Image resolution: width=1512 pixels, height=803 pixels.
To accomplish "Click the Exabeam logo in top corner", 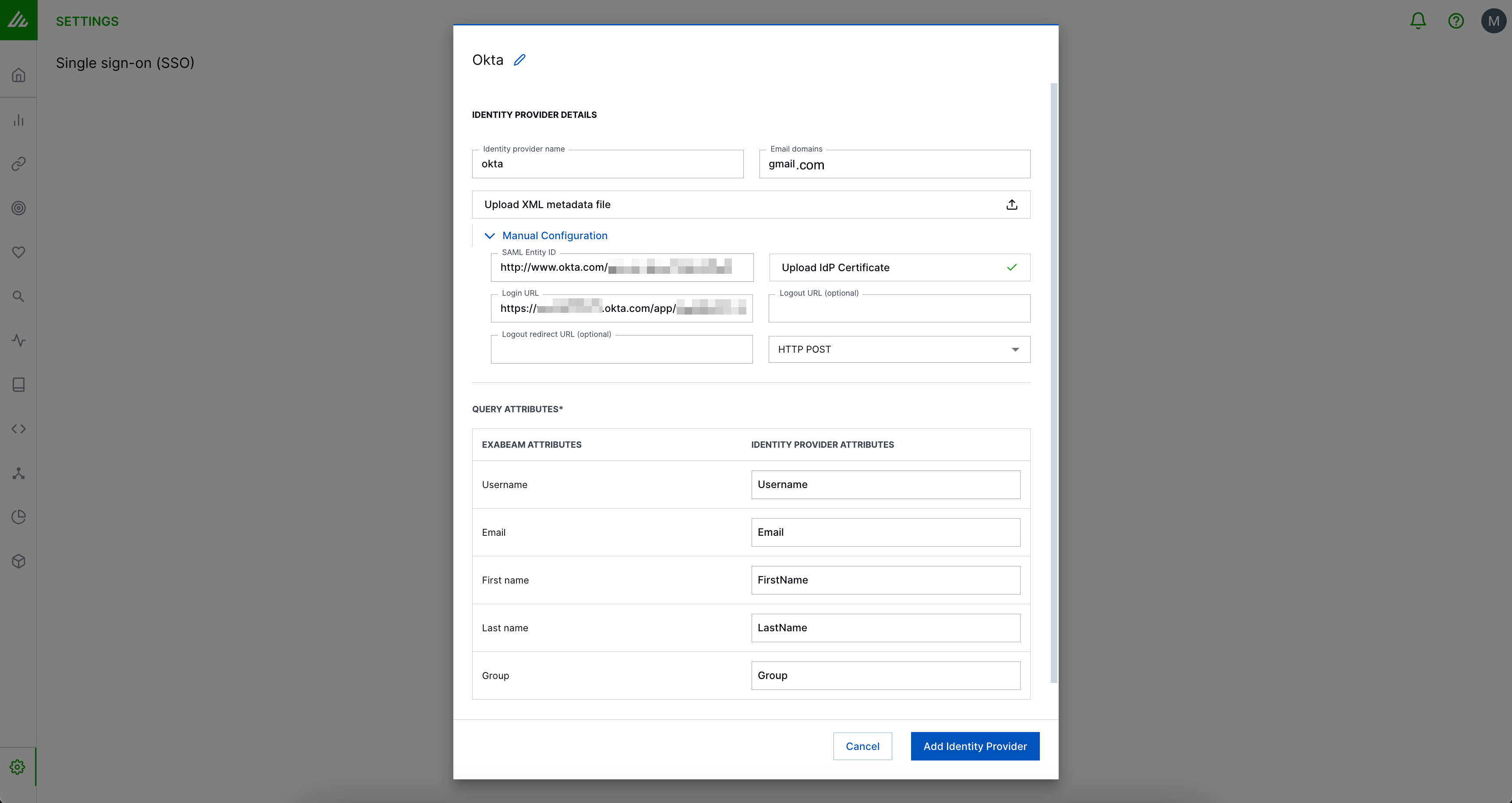I will [x=19, y=20].
